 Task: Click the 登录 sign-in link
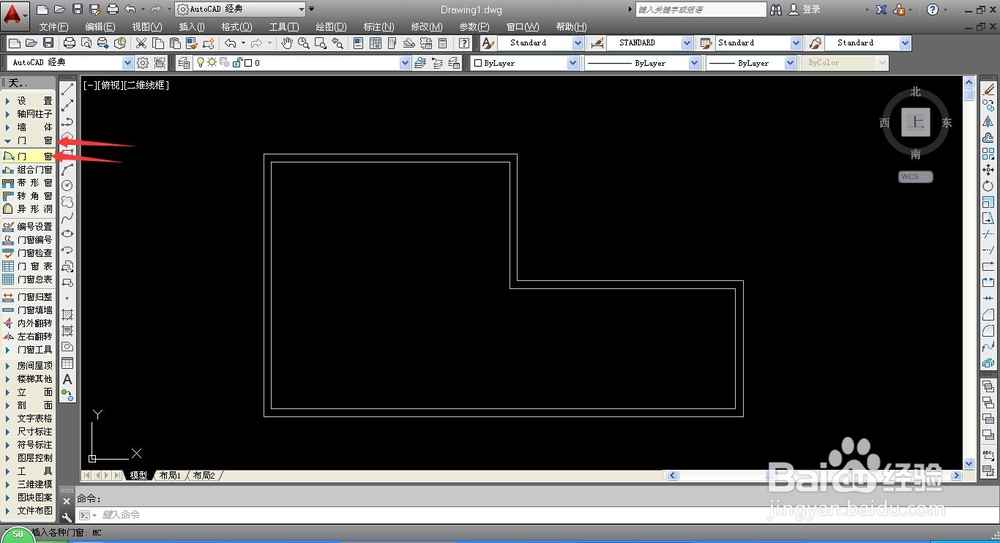click(x=811, y=10)
